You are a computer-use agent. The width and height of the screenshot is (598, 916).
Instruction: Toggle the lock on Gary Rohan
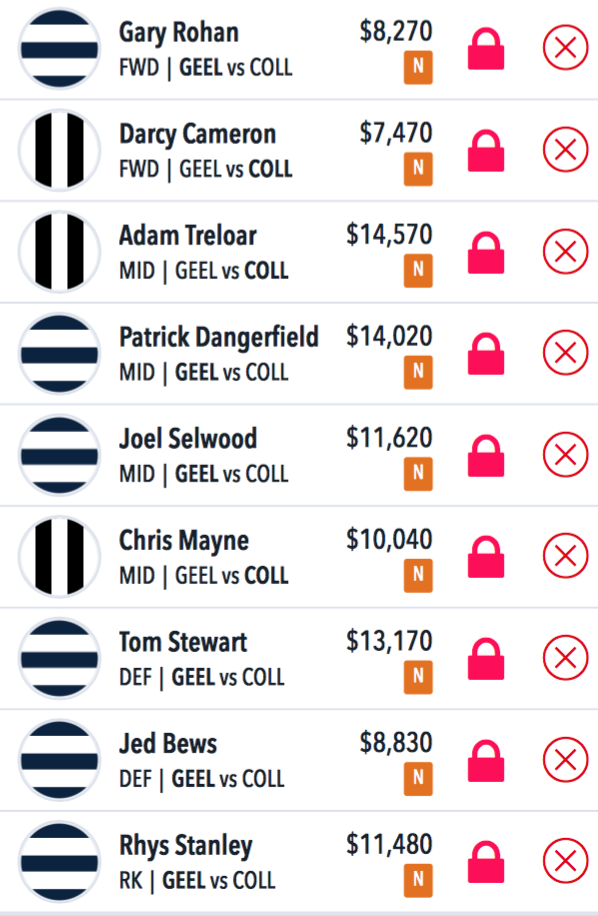point(486,50)
